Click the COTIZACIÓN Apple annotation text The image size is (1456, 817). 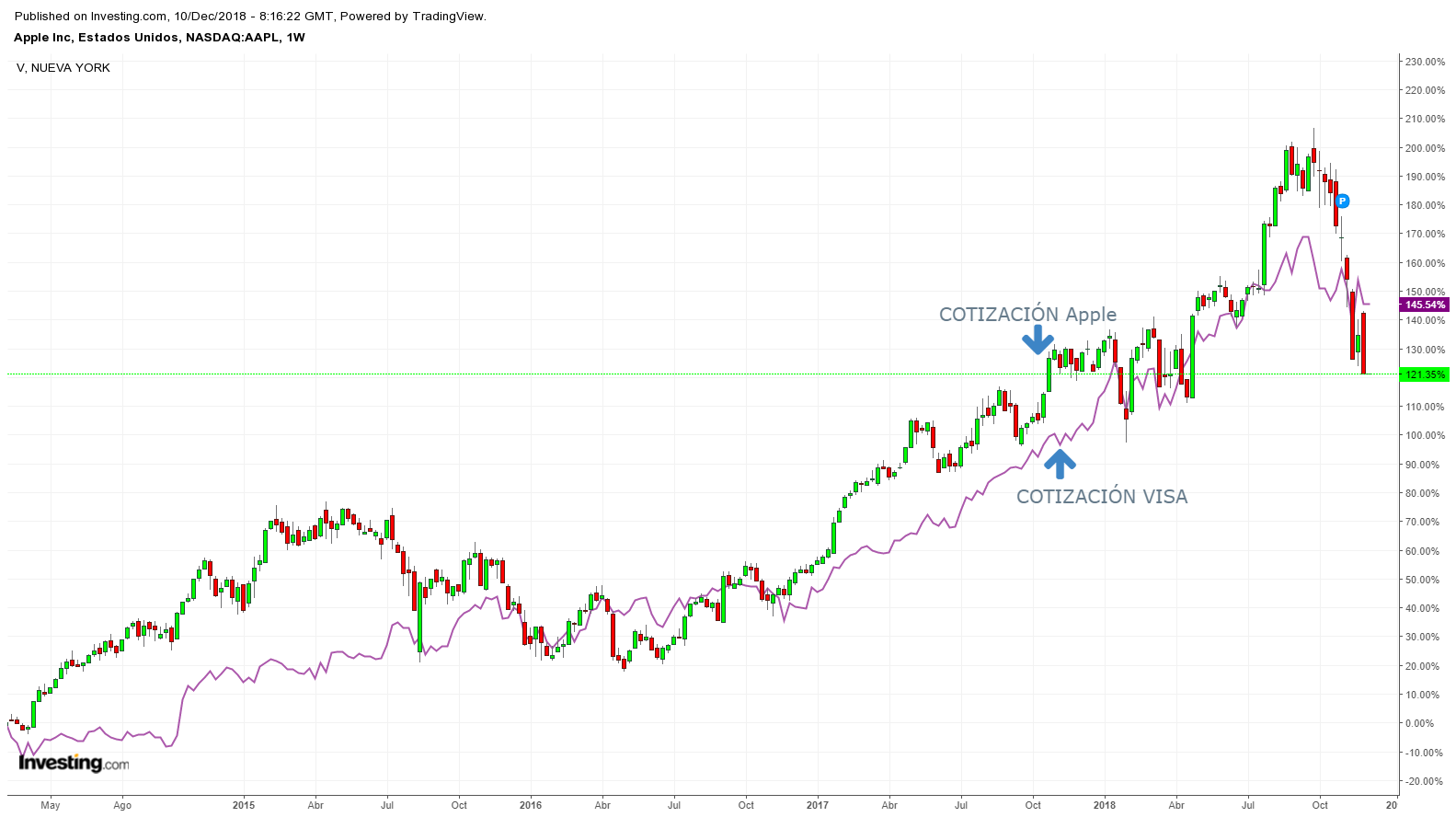tap(1027, 315)
